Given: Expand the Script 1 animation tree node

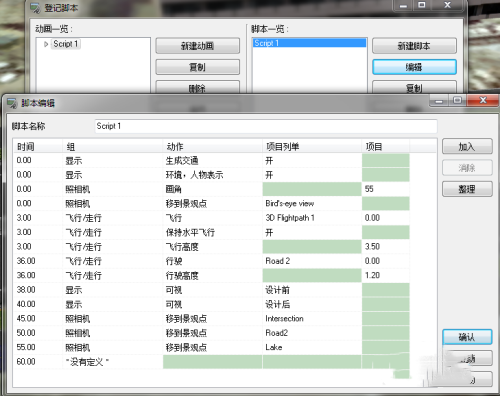Looking at the screenshot, I should (46, 44).
